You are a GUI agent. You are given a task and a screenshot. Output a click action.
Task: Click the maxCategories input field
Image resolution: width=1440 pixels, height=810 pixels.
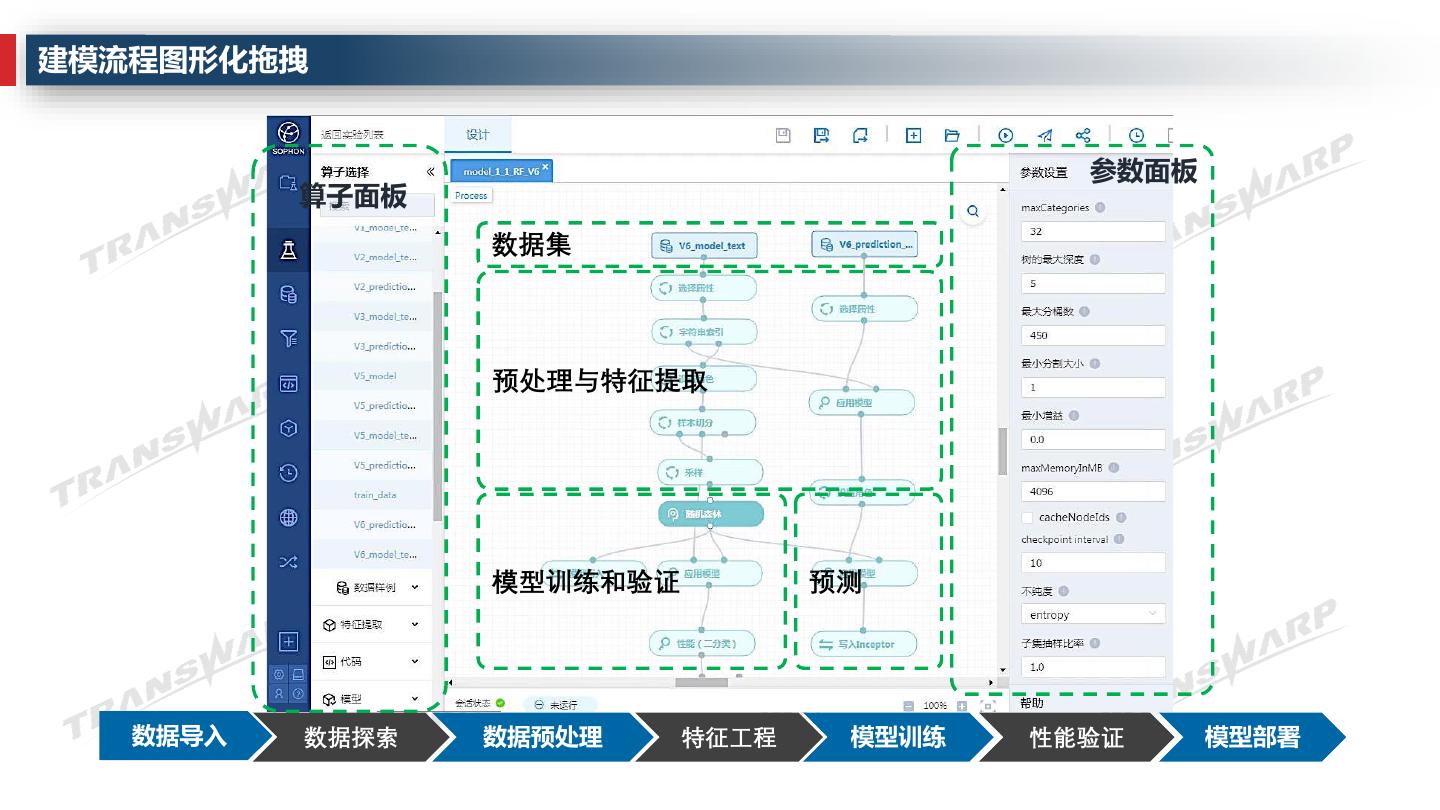pyautogui.click(x=1092, y=232)
